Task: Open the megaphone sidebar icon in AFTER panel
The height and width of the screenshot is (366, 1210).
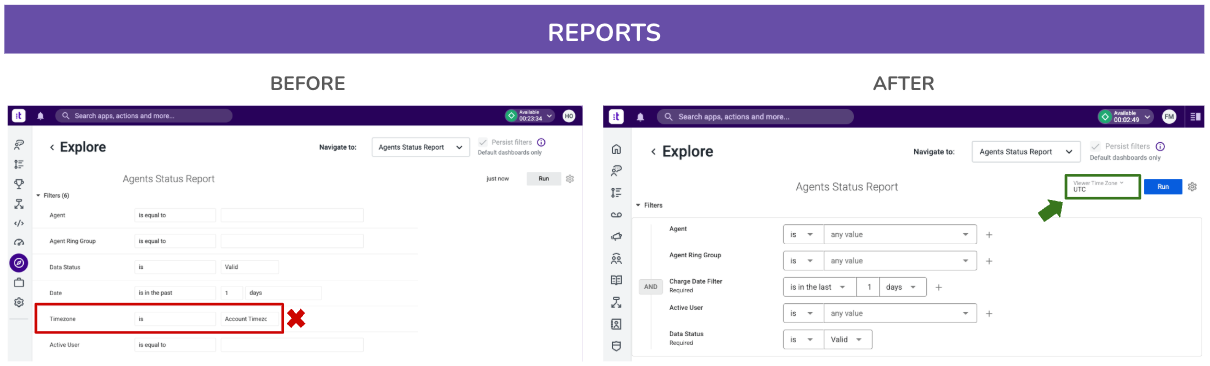Action: 617,236
